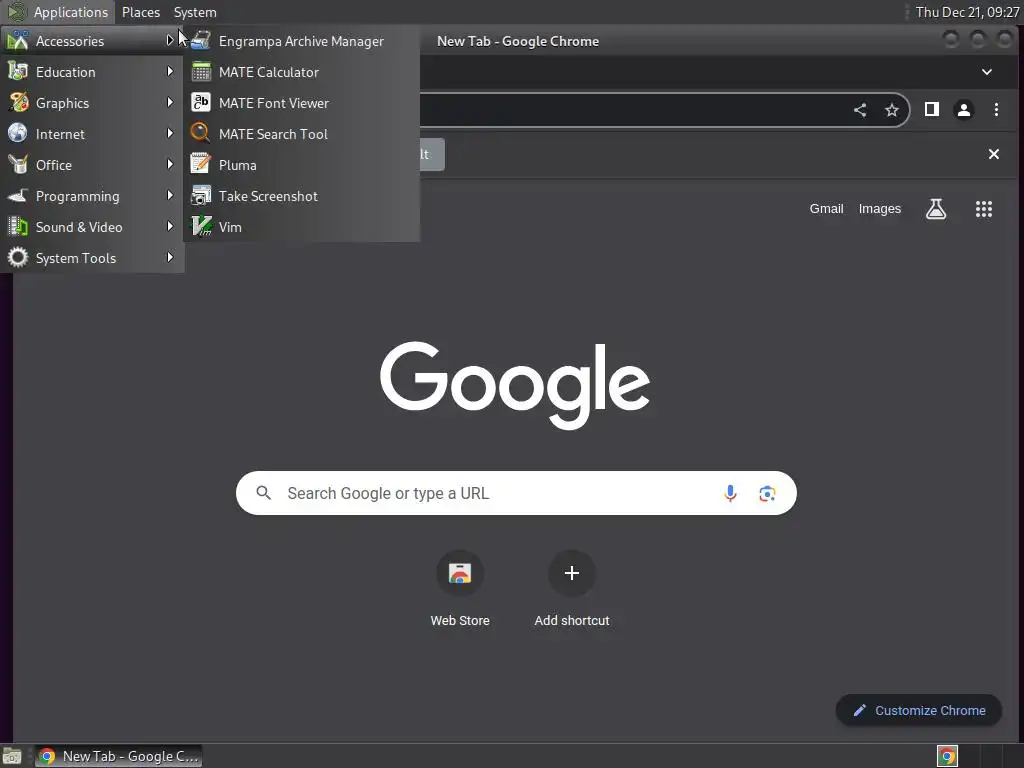
Task: Select MATE Calculator menu entry text
Action: coord(268,72)
